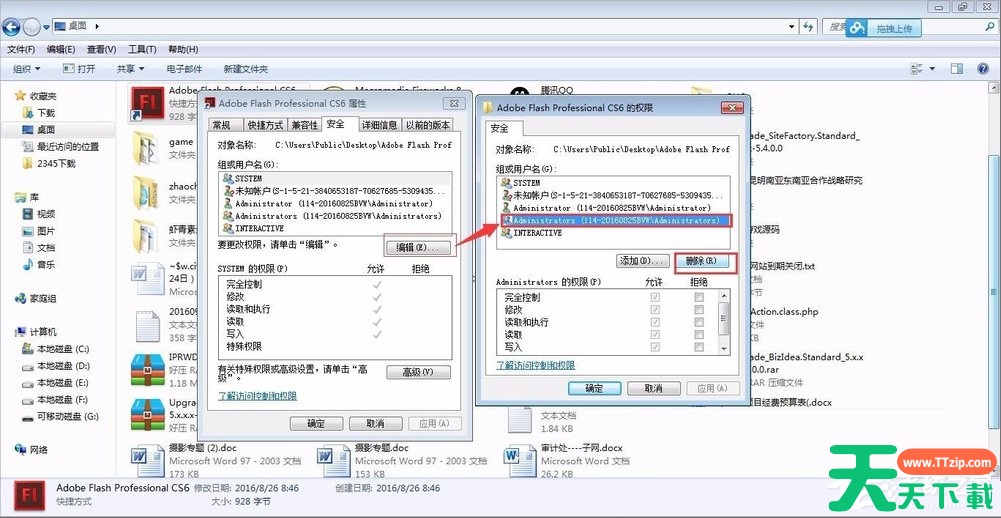The image size is (1001, 518).
Task: Open 家庭组 in navigation pane
Action: (x=36, y=298)
